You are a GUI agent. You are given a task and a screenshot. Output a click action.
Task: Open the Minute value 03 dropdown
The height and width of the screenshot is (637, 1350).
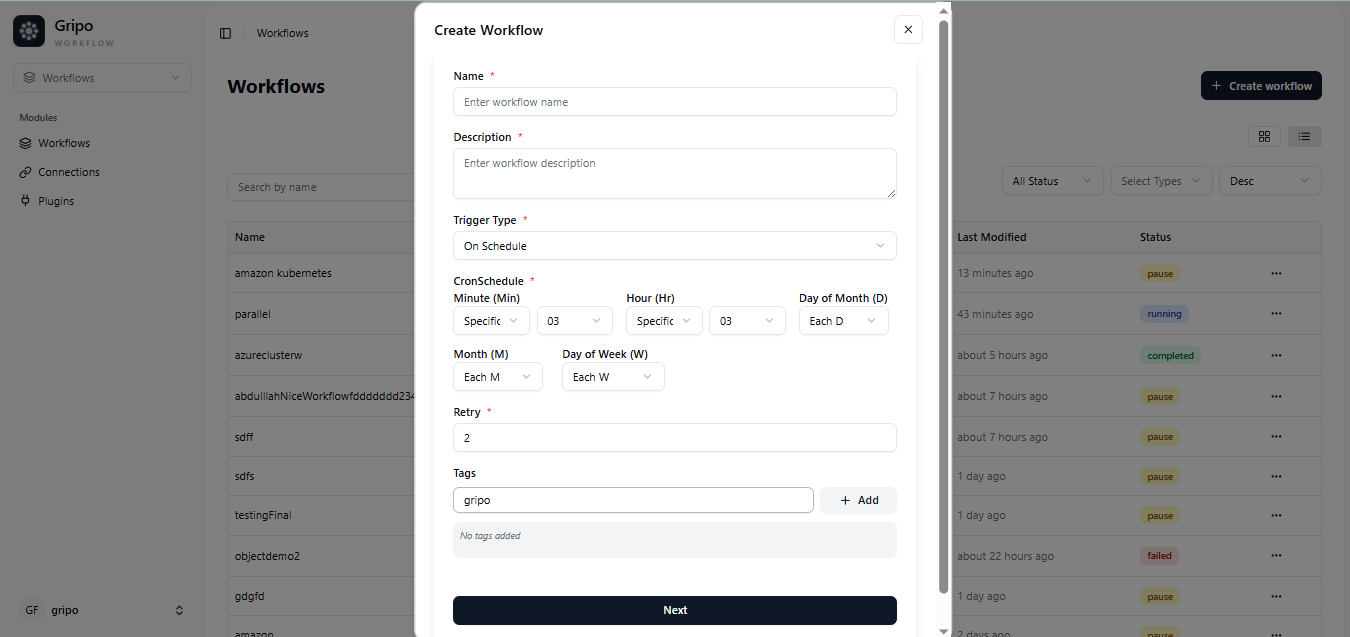click(574, 321)
